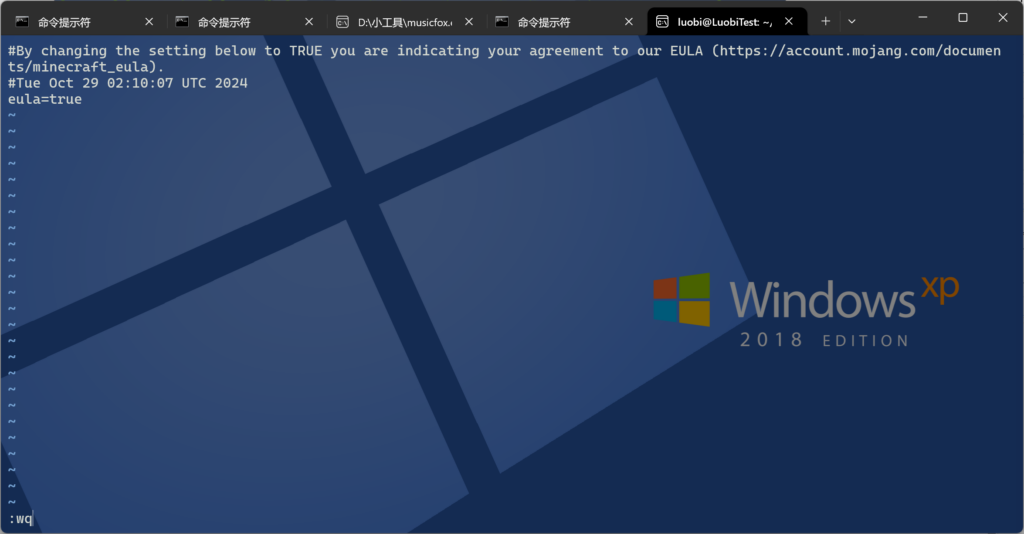Image resolution: width=1024 pixels, height=534 pixels.
Task: Close the luobi@LuobiTest tab
Action: point(789,21)
